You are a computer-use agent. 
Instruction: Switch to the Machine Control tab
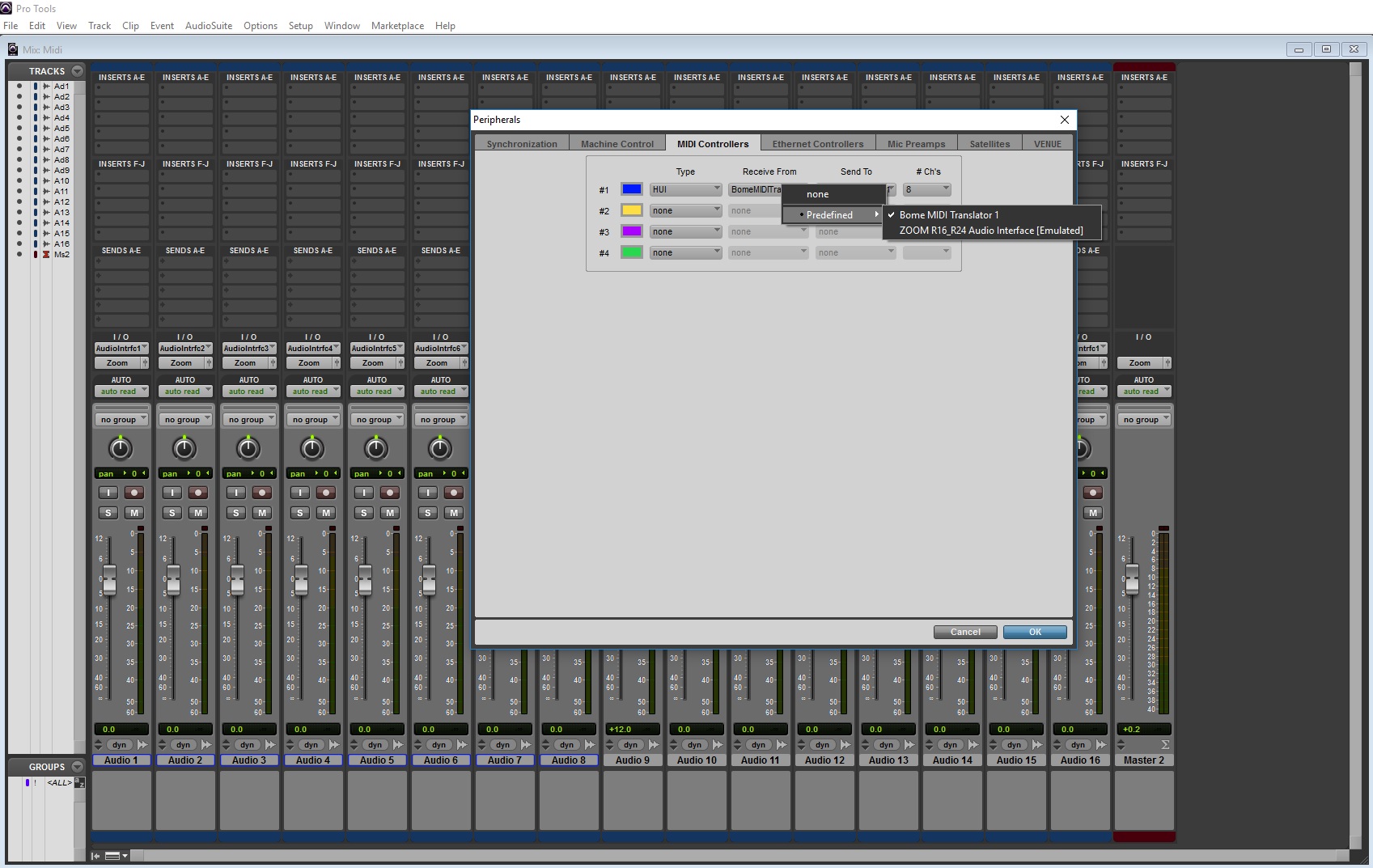coord(617,144)
